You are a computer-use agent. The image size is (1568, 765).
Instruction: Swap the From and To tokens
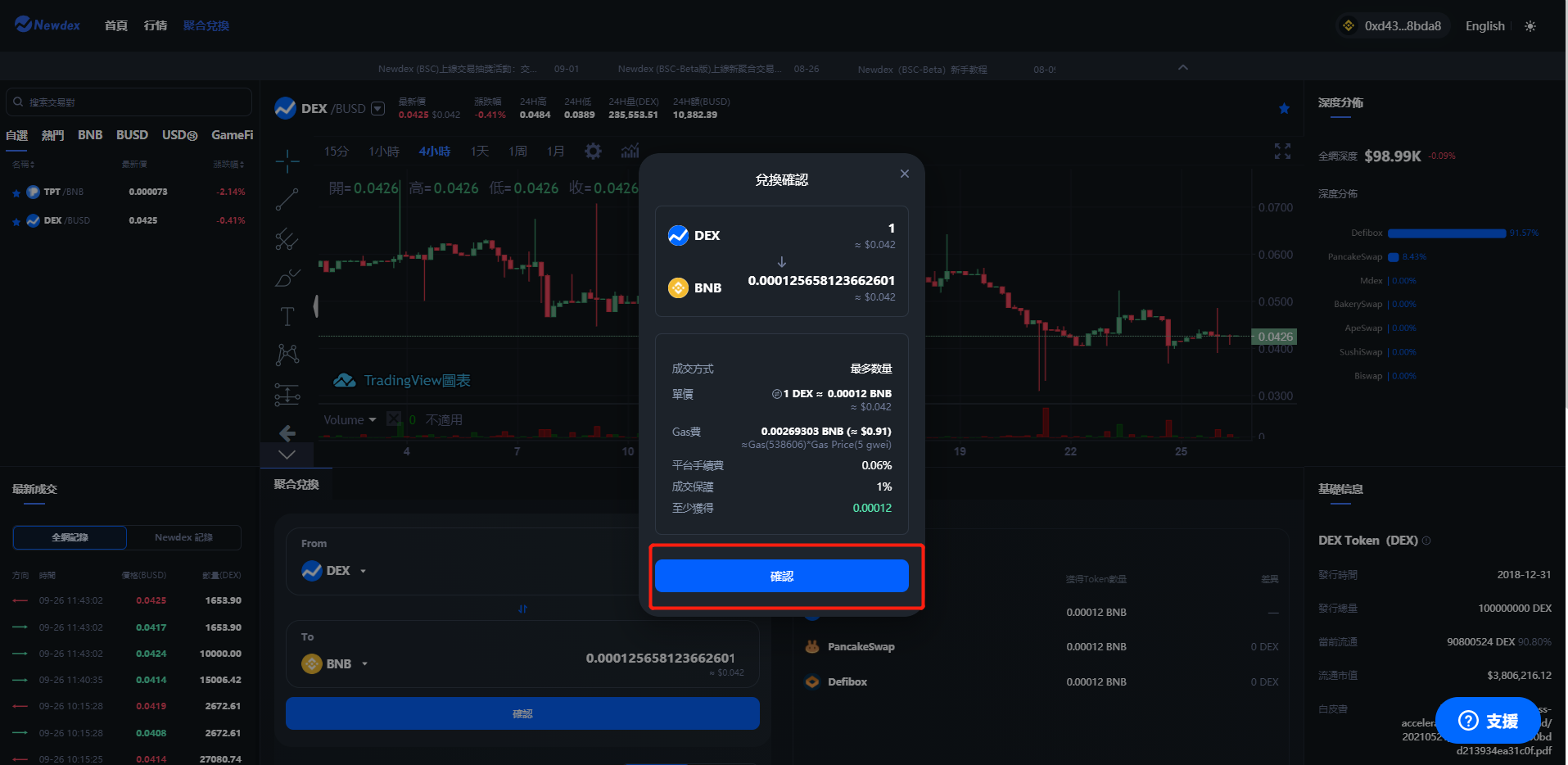point(522,609)
